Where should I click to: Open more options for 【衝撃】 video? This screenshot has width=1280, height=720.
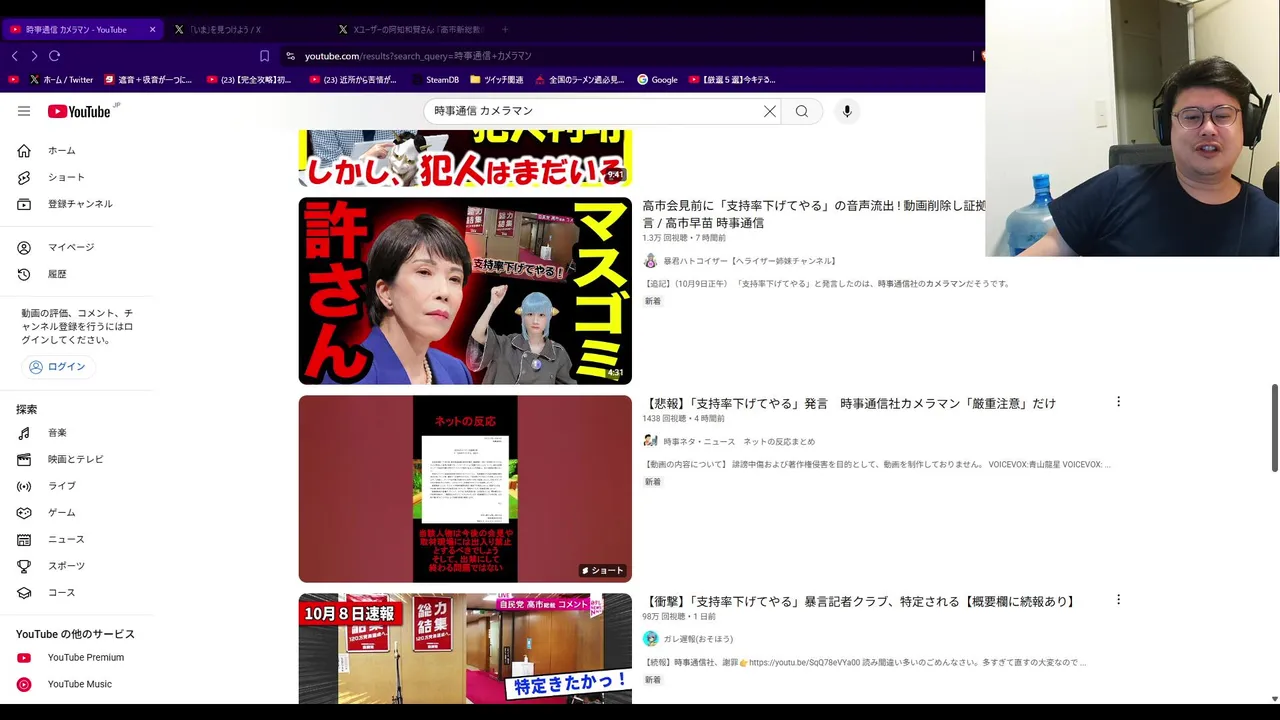tap(1118, 600)
